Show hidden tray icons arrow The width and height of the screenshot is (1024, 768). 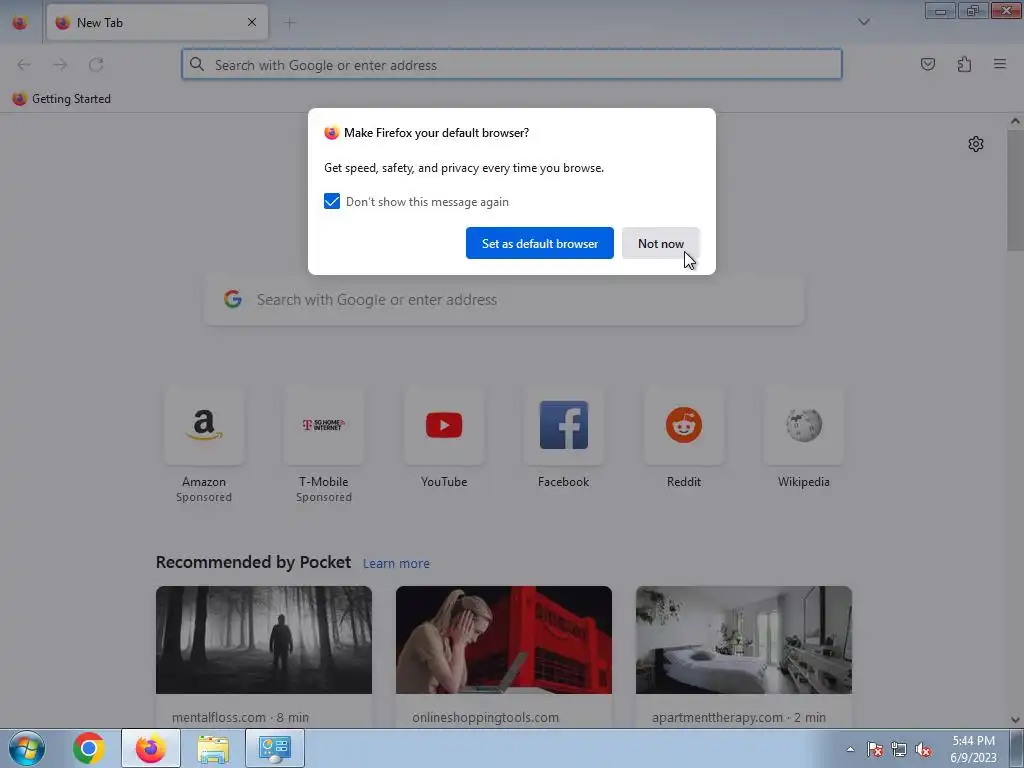(850, 749)
